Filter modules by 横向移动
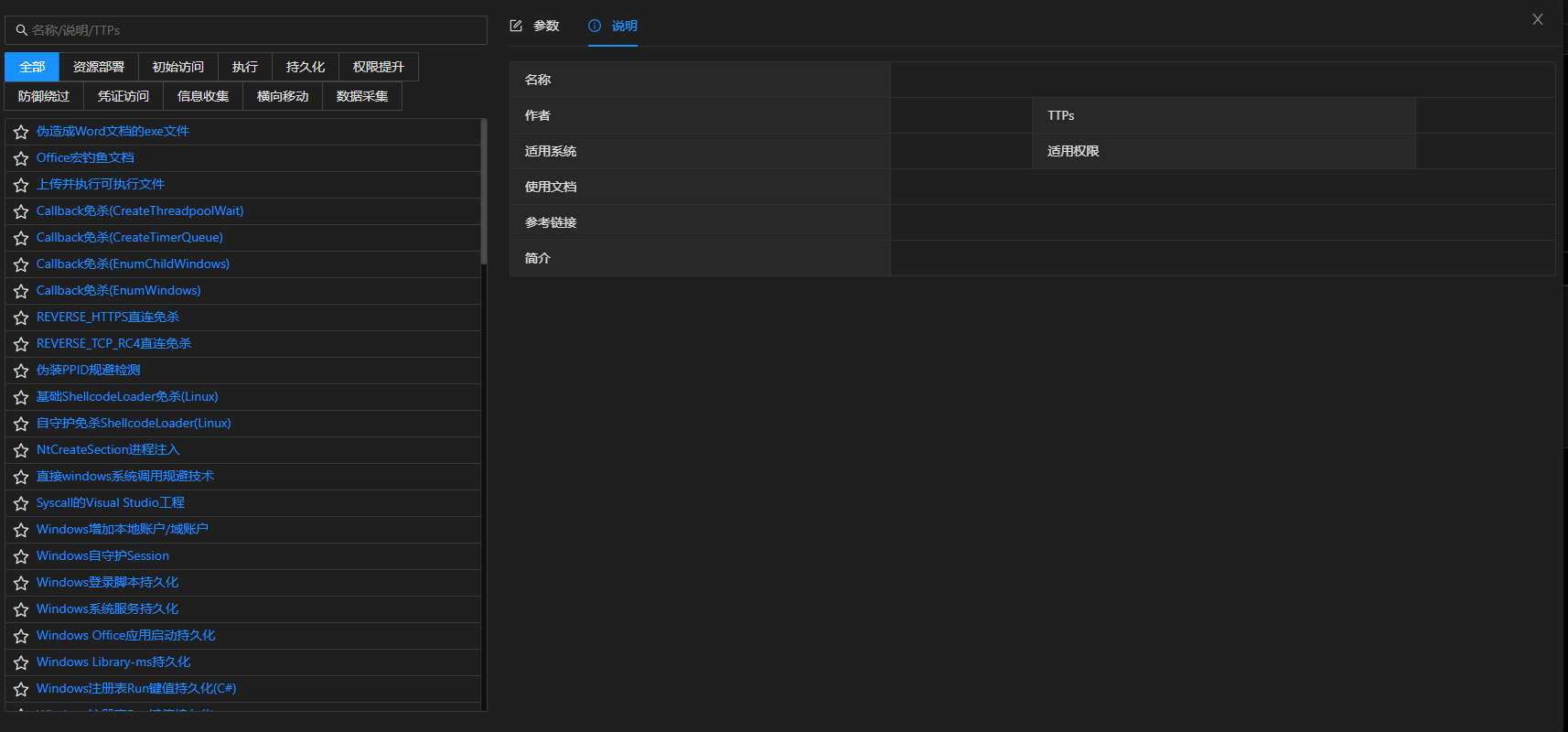The width and height of the screenshot is (1568, 732). pyautogui.click(x=283, y=96)
